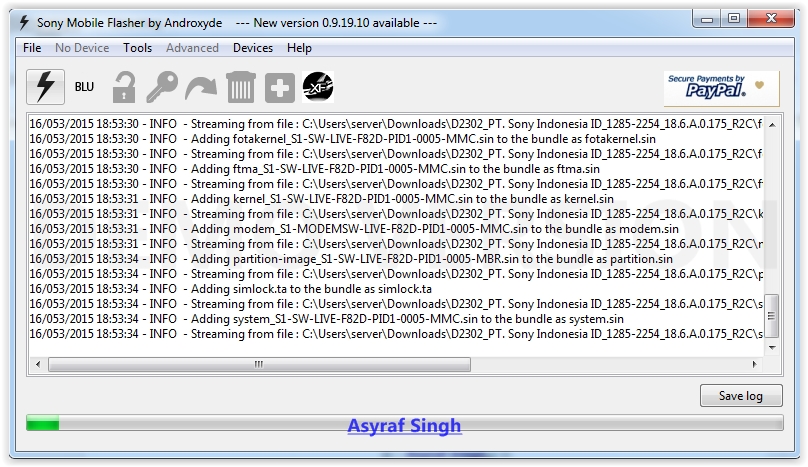
Task: Click the log's right scroll arrow
Action: (754, 364)
